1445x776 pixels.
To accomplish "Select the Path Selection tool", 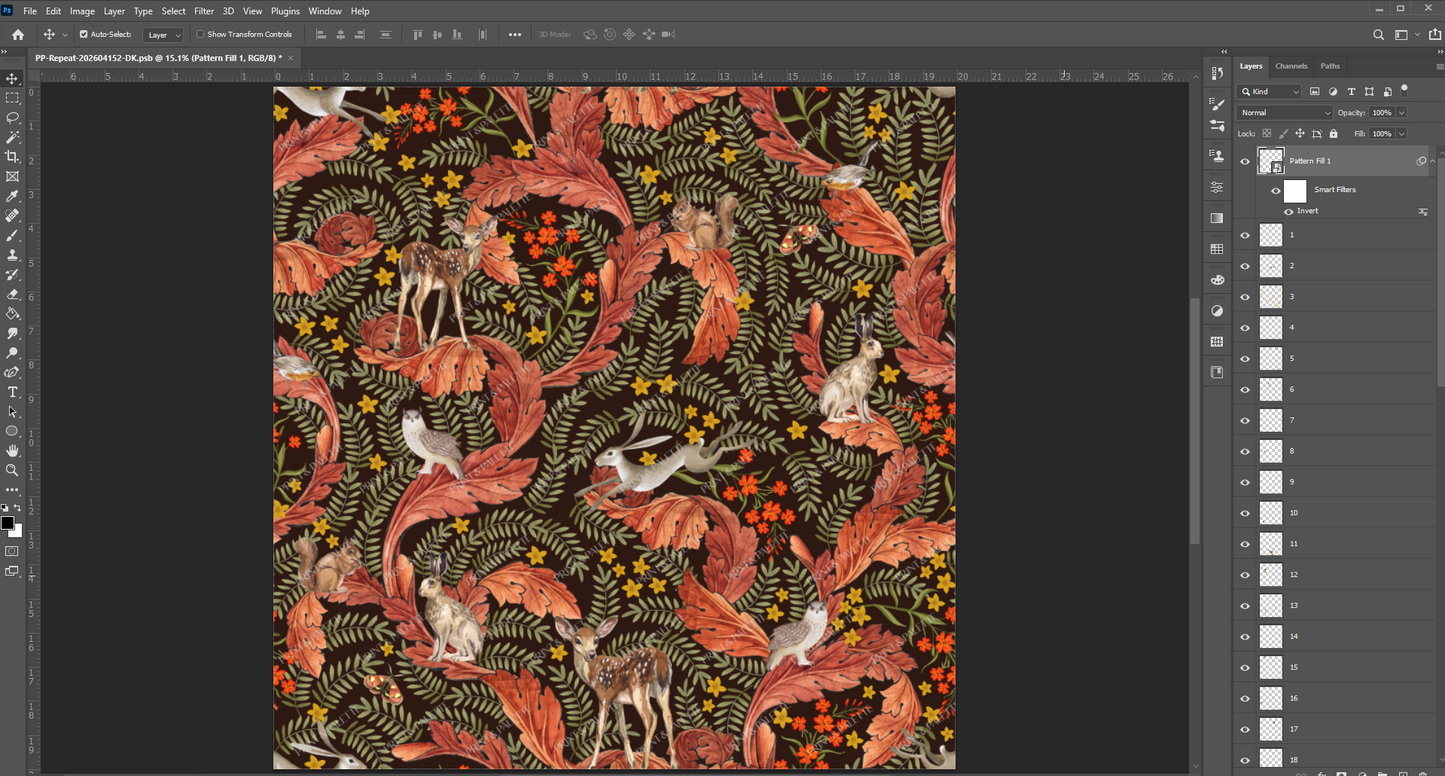I will (13, 412).
